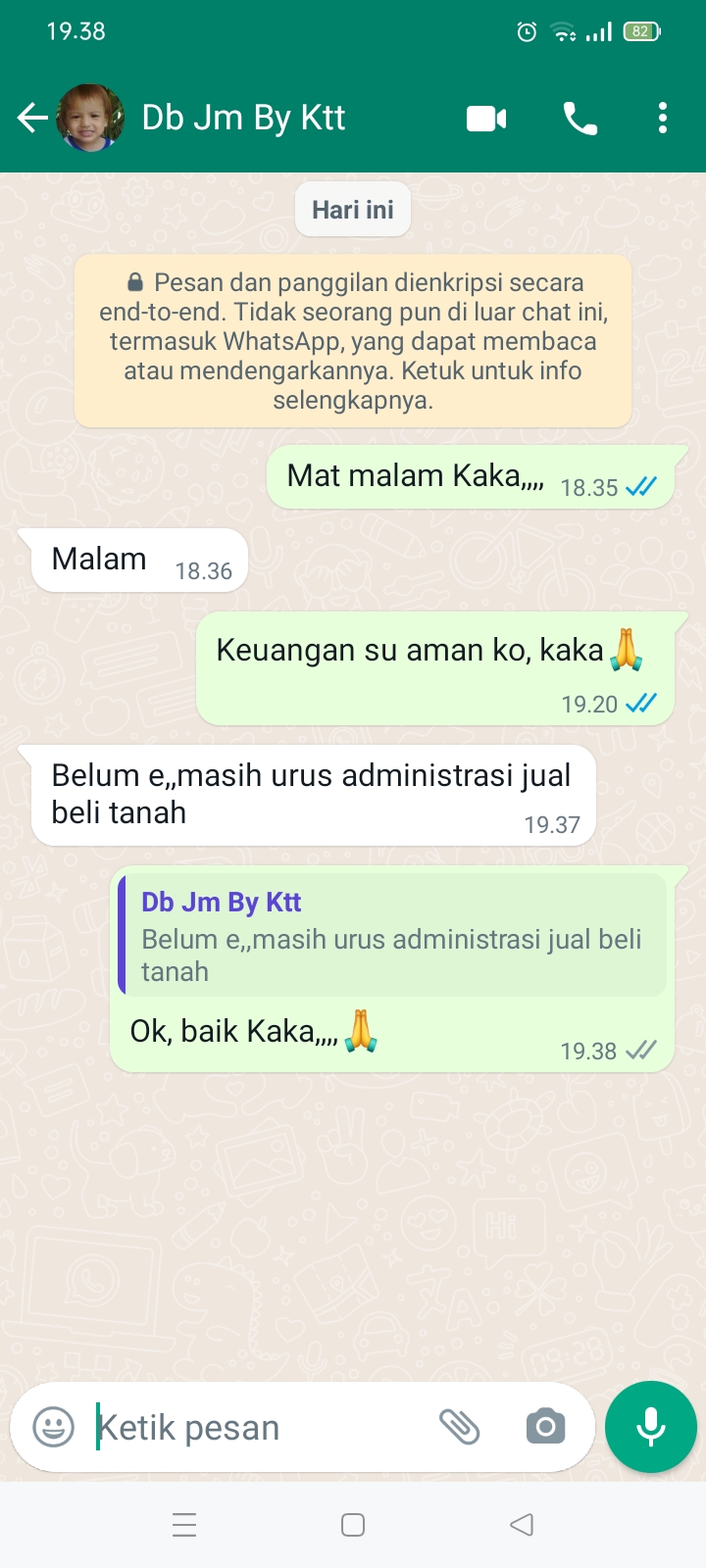Open the emoji picker in the message bar
Image resolution: width=706 pixels, height=1568 pixels.
point(54,1427)
